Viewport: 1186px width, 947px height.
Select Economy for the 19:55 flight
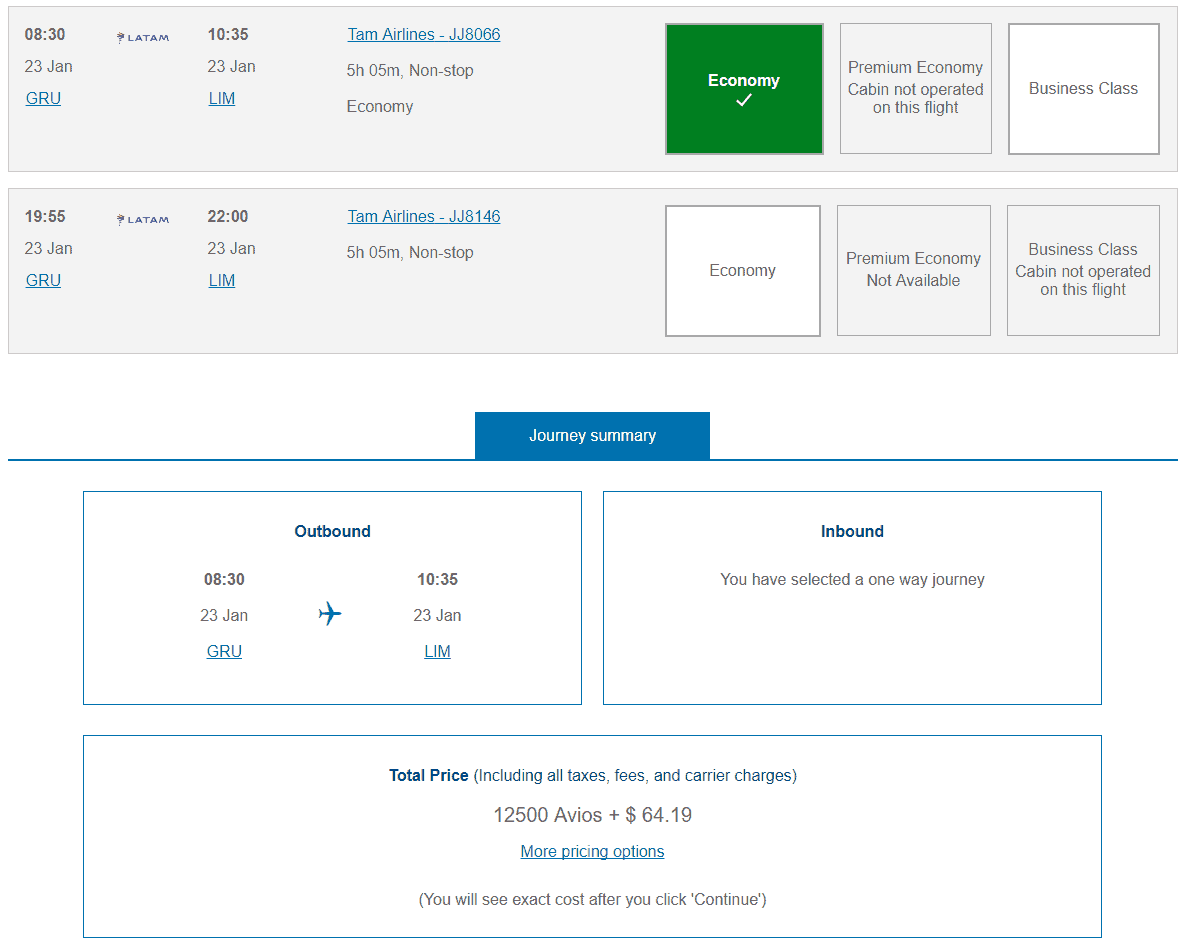742,271
